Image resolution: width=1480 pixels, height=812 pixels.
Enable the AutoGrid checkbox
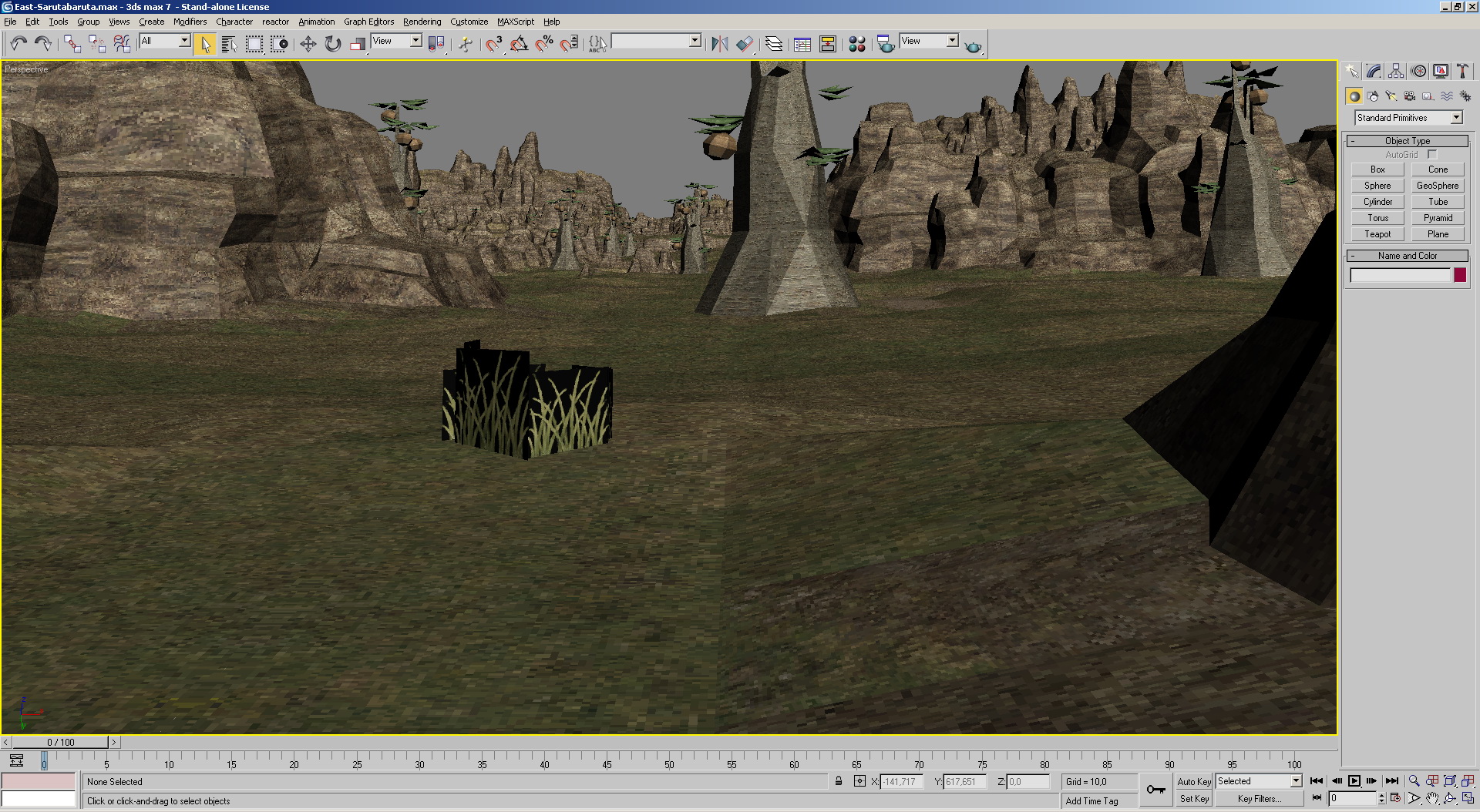tap(1432, 155)
